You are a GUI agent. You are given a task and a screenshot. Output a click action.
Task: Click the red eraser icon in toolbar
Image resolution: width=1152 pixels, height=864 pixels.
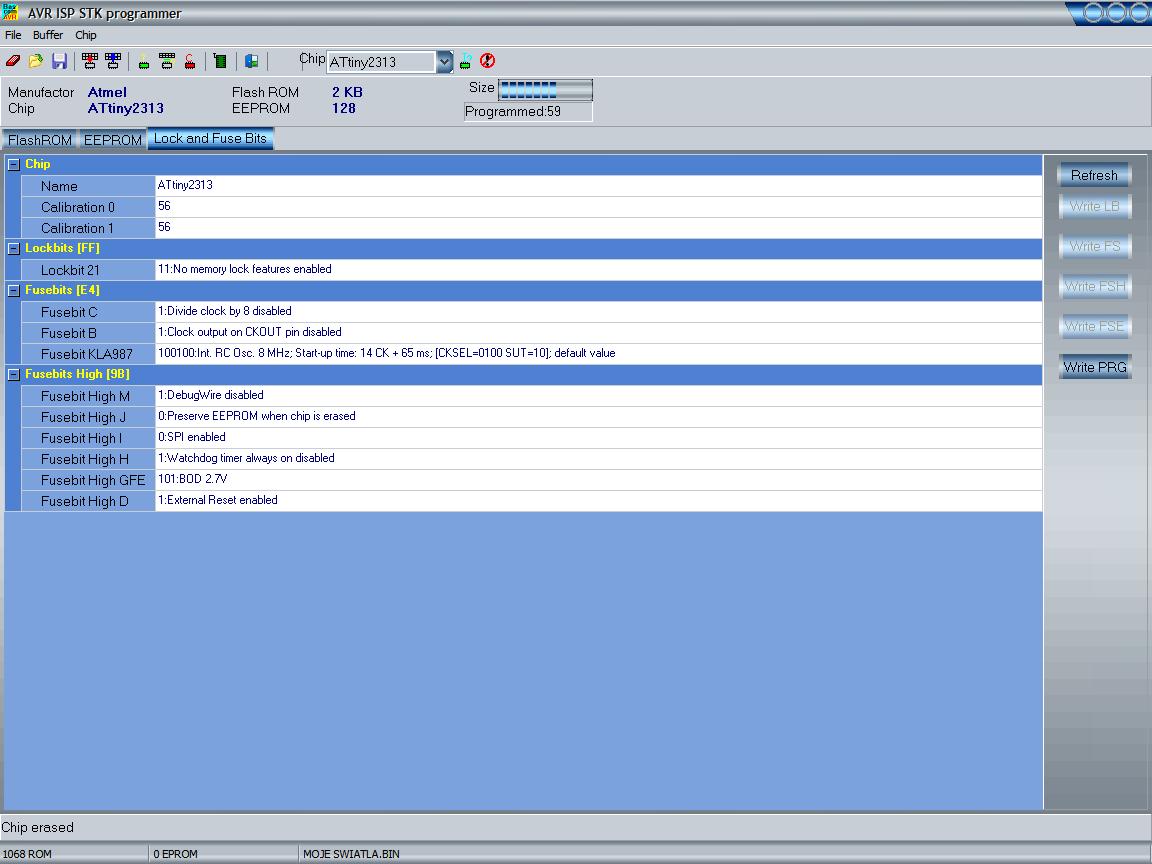(x=12, y=61)
